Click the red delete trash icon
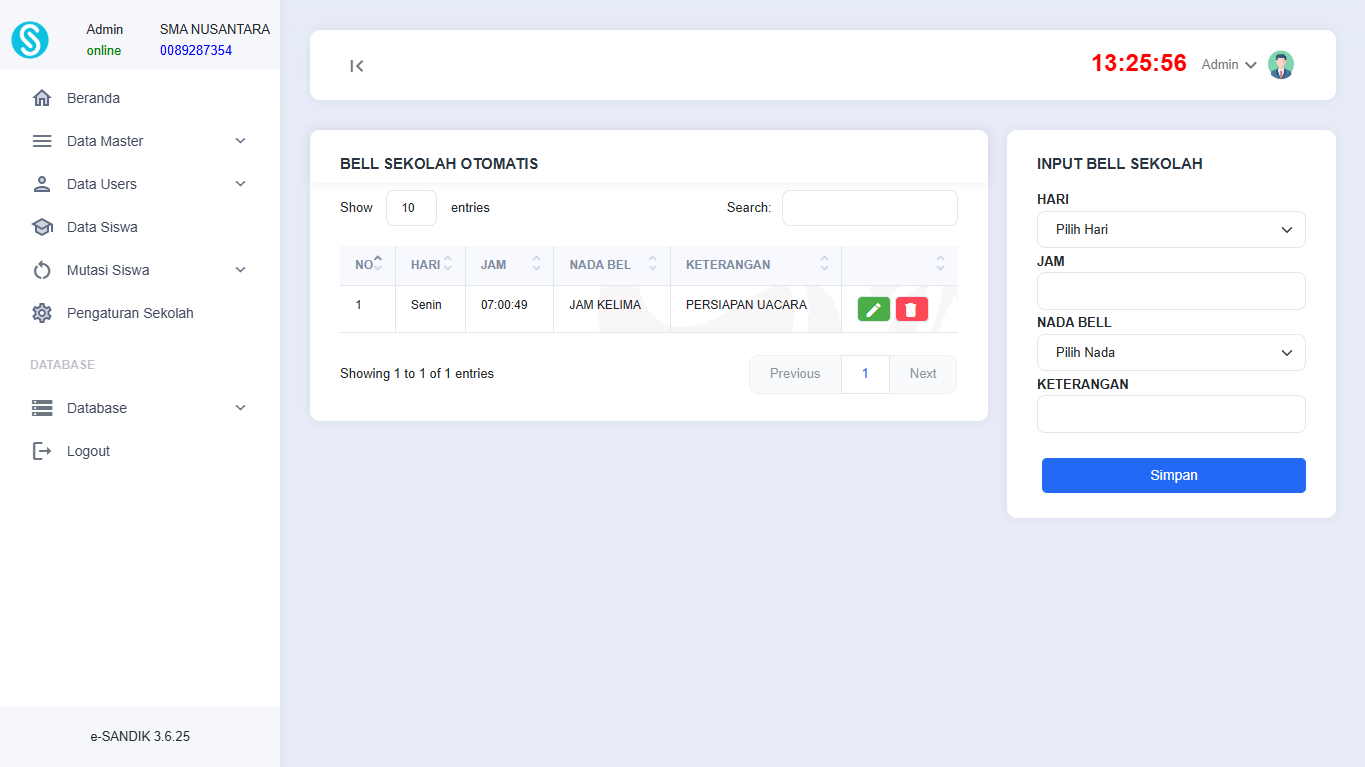 pyautogui.click(x=911, y=309)
